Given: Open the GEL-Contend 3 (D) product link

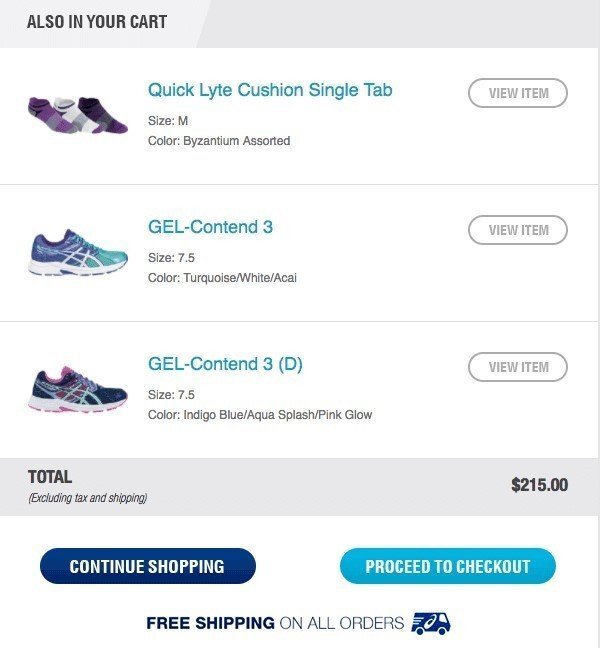Looking at the screenshot, I should (225, 364).
